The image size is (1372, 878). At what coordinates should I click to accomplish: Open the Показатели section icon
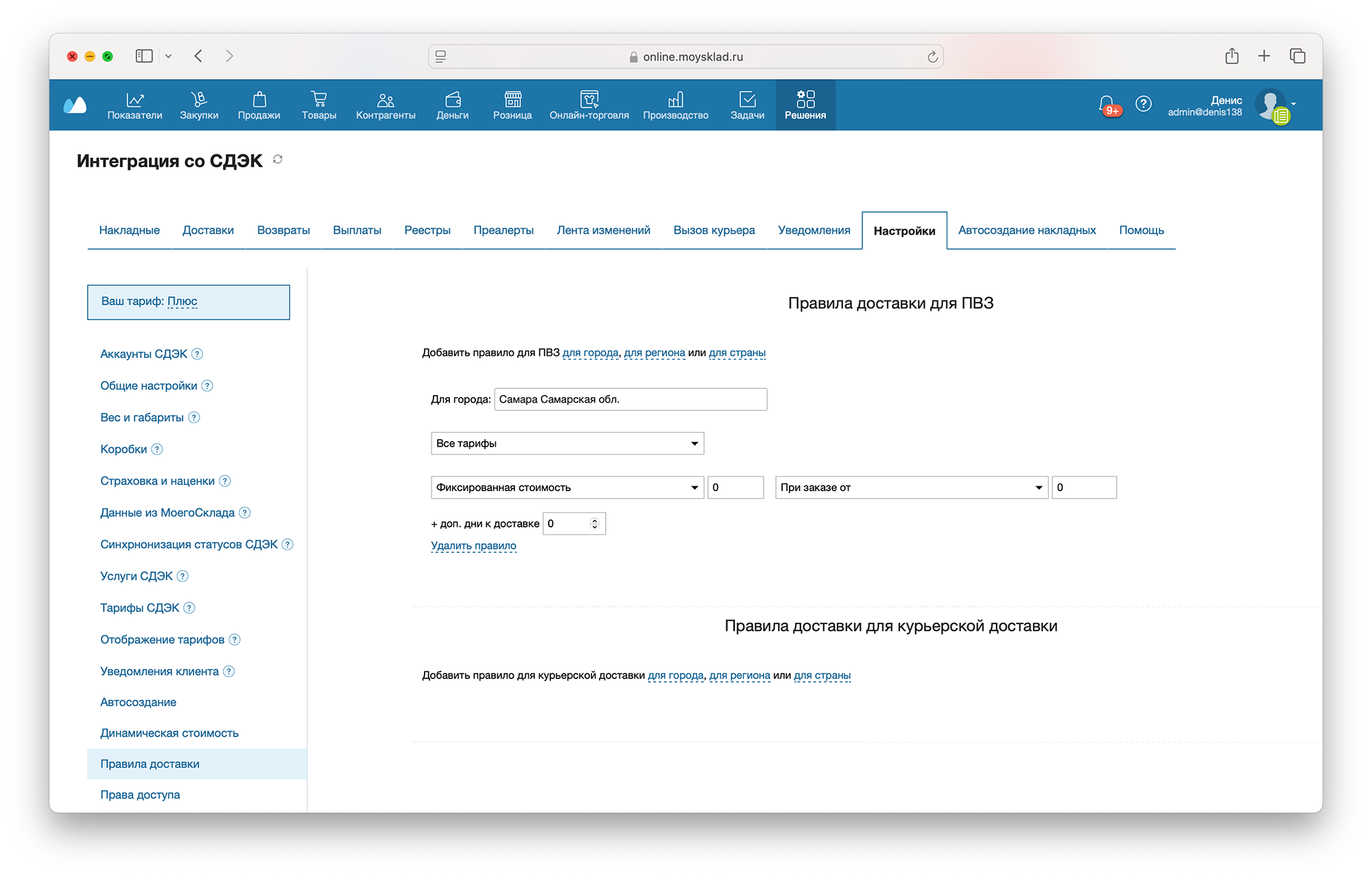[134, 99]
